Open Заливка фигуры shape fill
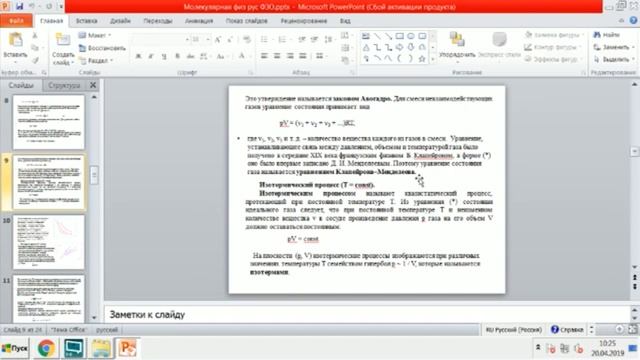 554,35
